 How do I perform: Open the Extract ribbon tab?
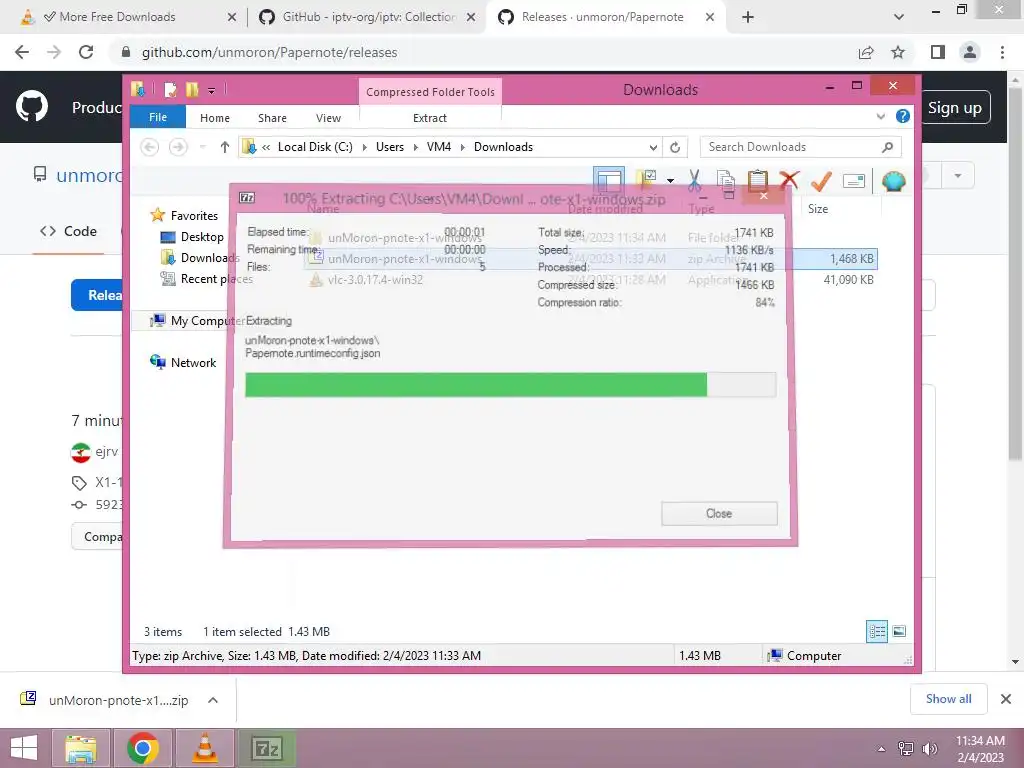click(x=430, y=118)
